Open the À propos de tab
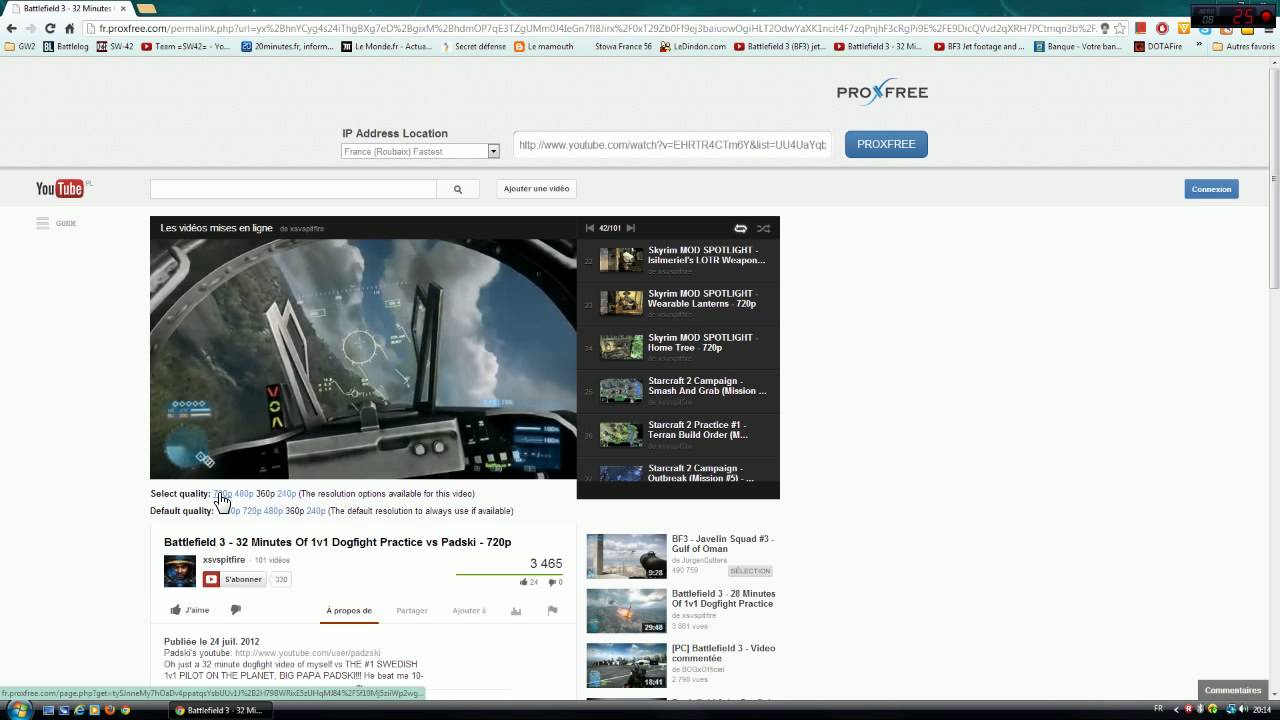The height and width of the screenshot is (720, 1280). coord(349,611)
